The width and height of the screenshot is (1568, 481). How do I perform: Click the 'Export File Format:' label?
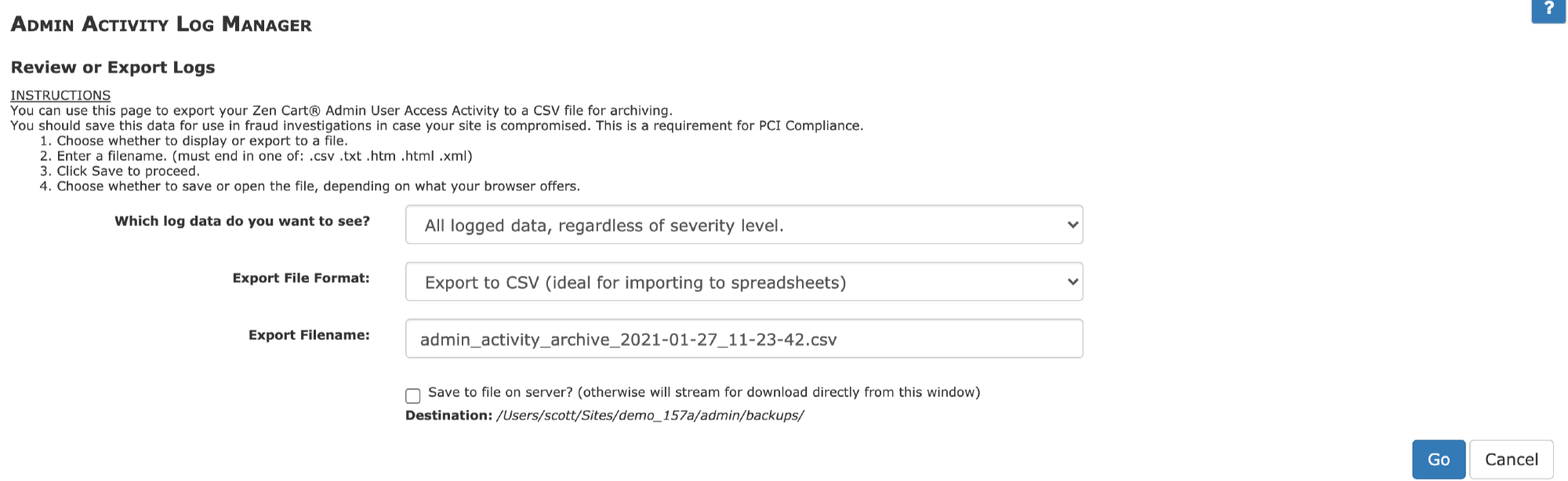pos(301,279)
